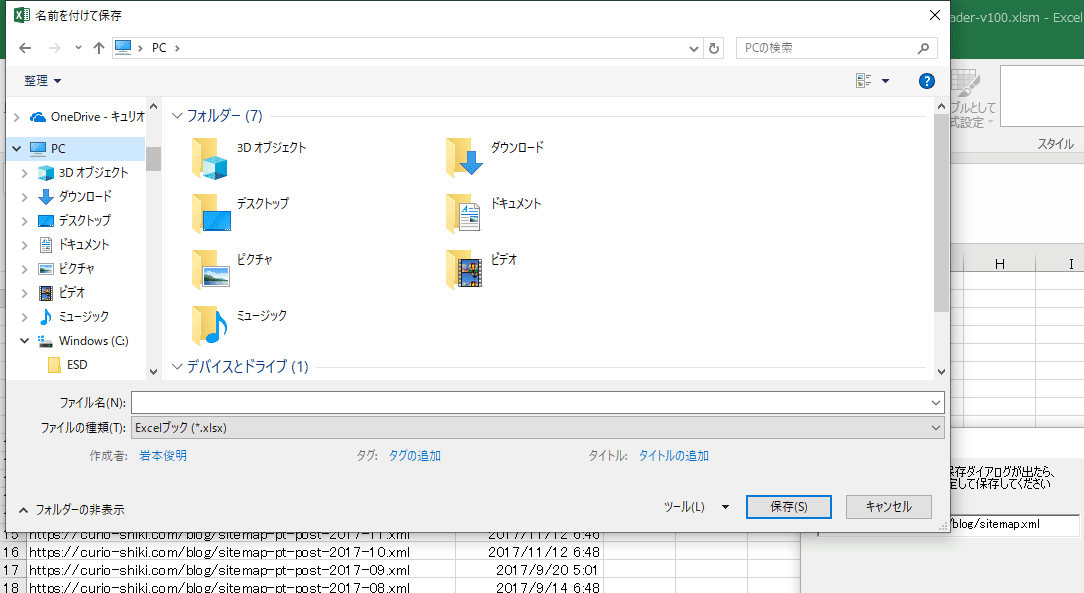Expand 3D オブジェクト tree node
Image resolution: width=1084 pixels, height=593 pixels.
(x=25, y=173)
